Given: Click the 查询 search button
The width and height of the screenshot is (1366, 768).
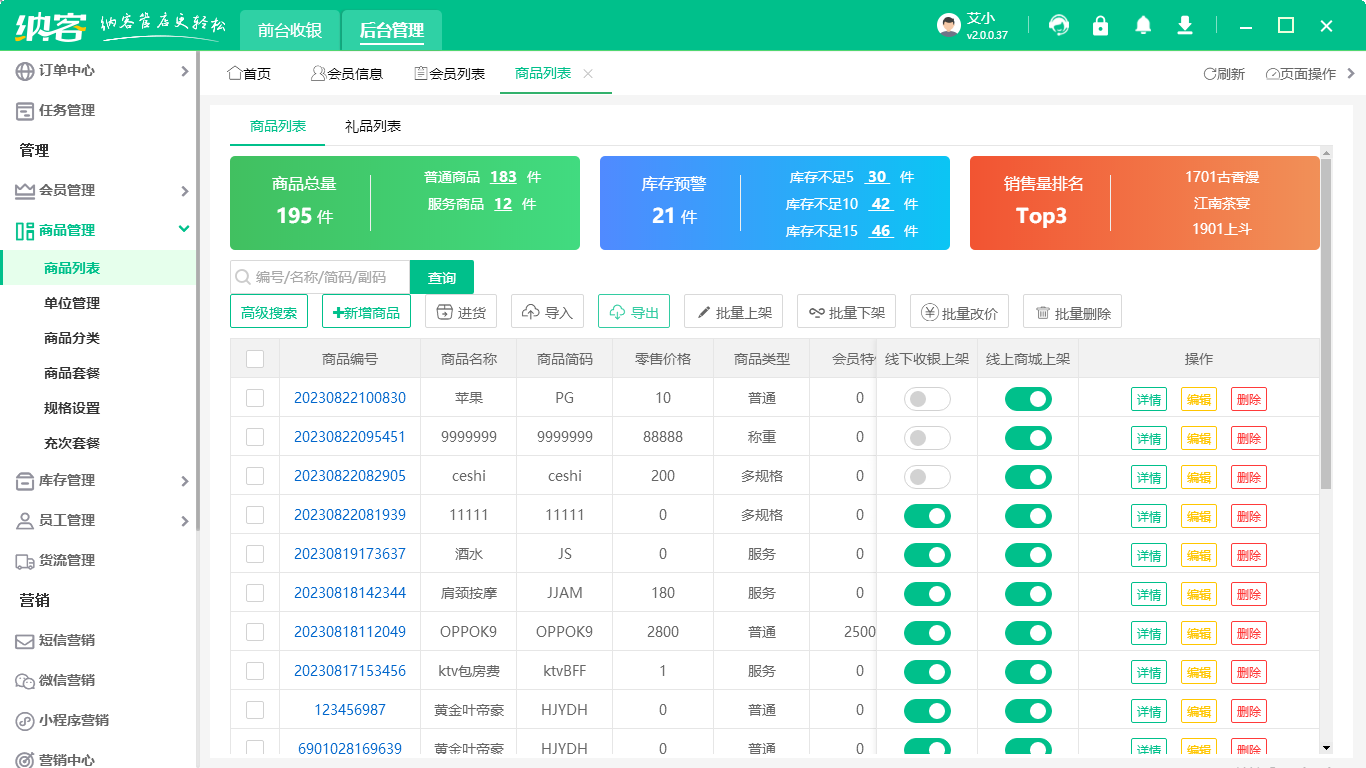Looking at the screenshot, I should point(442,277).
